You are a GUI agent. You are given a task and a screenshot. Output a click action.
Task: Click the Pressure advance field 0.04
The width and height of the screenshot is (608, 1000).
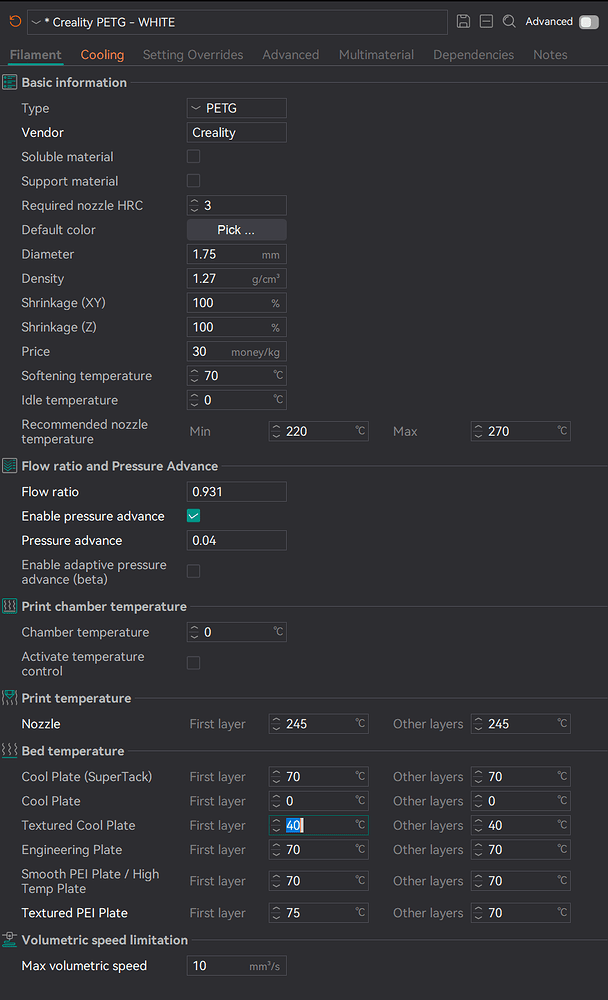(x=237, y=540)
